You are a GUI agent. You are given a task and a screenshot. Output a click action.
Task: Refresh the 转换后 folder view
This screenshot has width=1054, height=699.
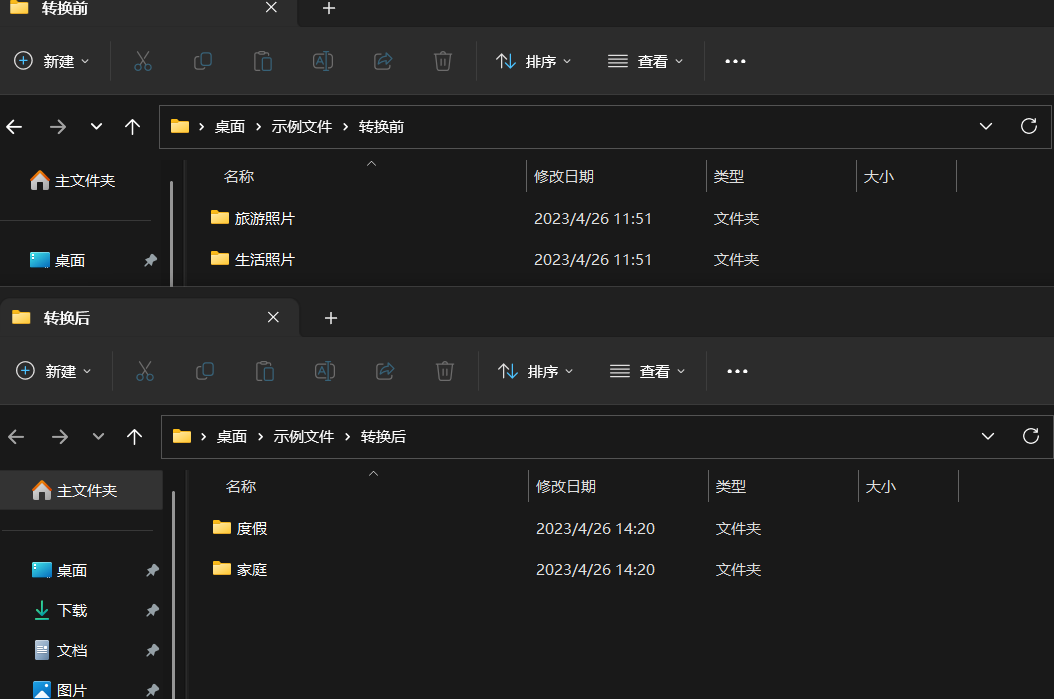(x=1030, y=436)
